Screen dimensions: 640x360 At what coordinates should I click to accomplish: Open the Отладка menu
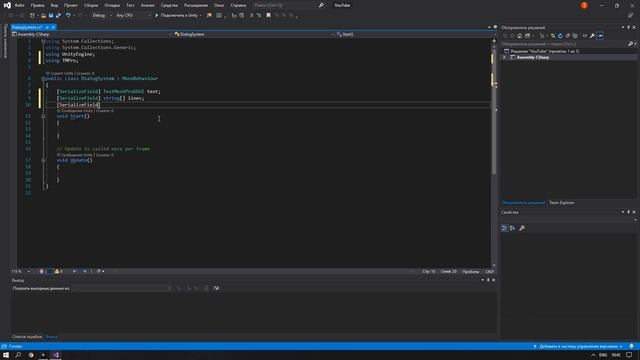click(112, 5)
